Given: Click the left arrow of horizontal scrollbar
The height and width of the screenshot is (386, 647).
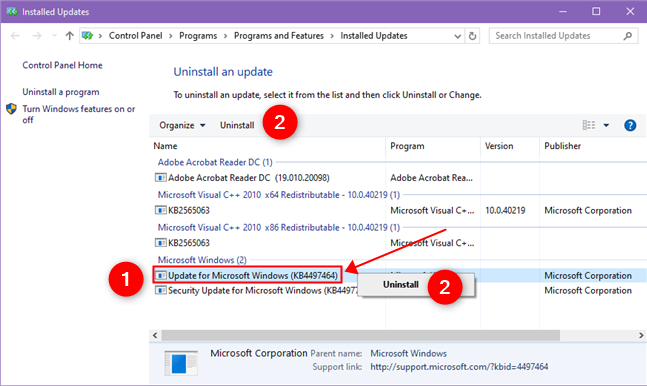Looking at the screenshot, I should coord(155,335).
